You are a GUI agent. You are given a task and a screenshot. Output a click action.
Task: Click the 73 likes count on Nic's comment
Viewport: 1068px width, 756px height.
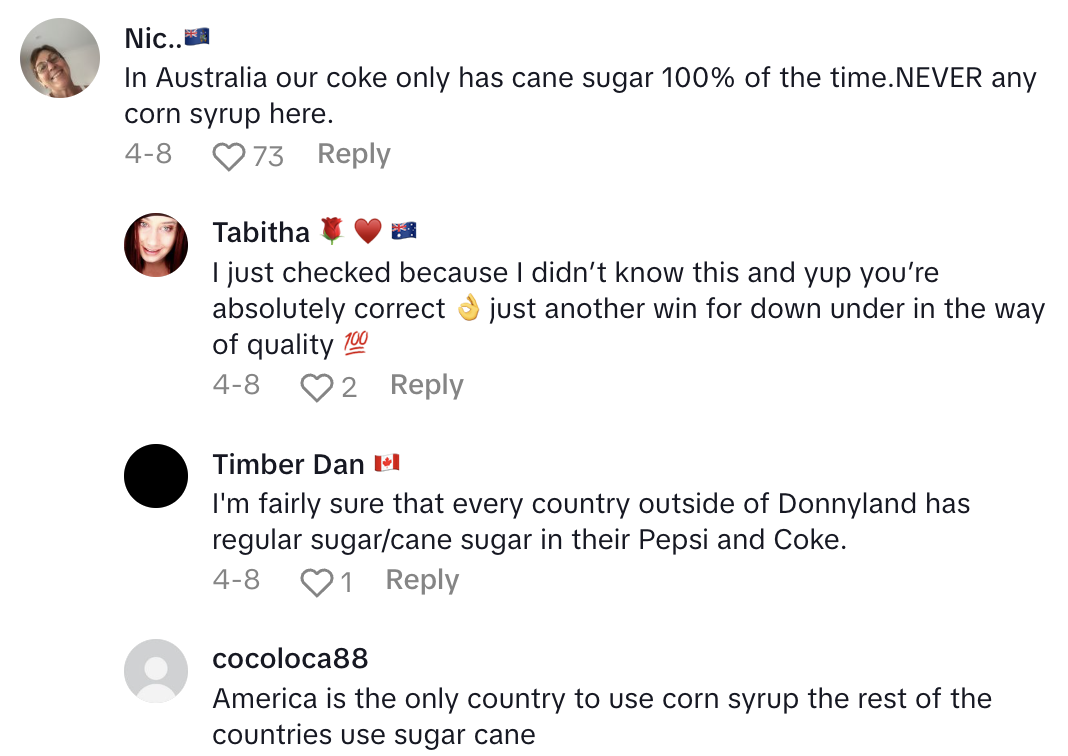coord(268,156)
